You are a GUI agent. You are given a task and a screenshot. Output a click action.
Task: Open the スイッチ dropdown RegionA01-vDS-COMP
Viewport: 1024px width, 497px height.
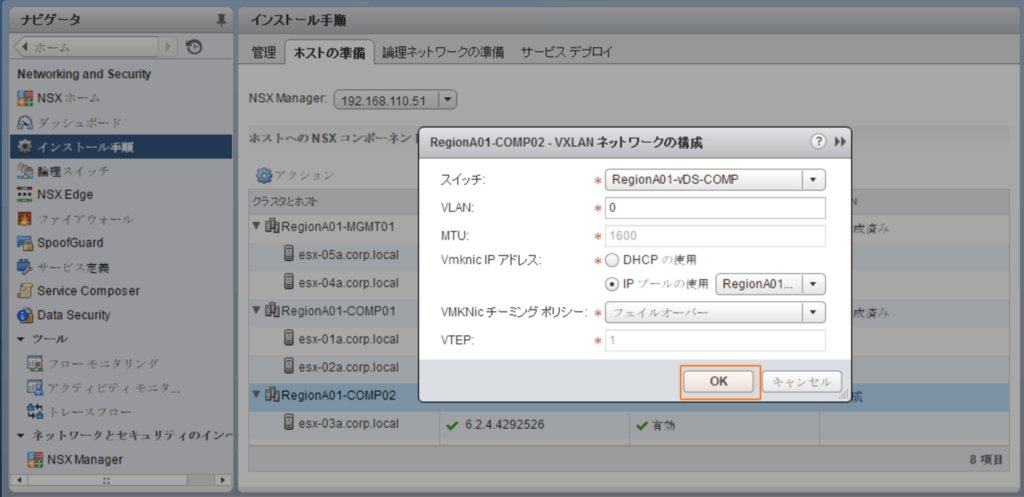pyautogui.click(x=715, y=180)
